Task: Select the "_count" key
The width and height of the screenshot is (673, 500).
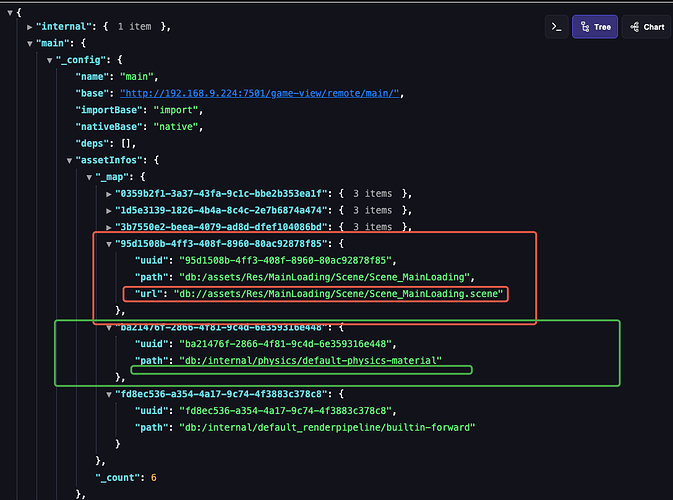Action: click(x=117, y=478)
